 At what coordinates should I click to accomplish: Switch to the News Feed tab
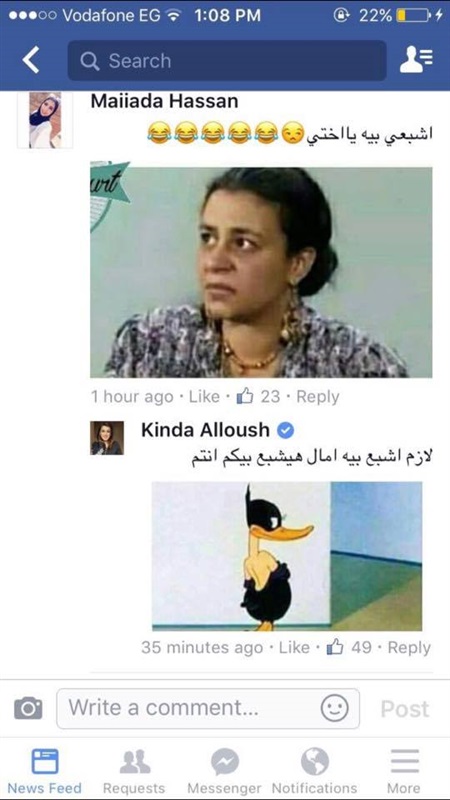pyautogui.click(x=44, y=771)
